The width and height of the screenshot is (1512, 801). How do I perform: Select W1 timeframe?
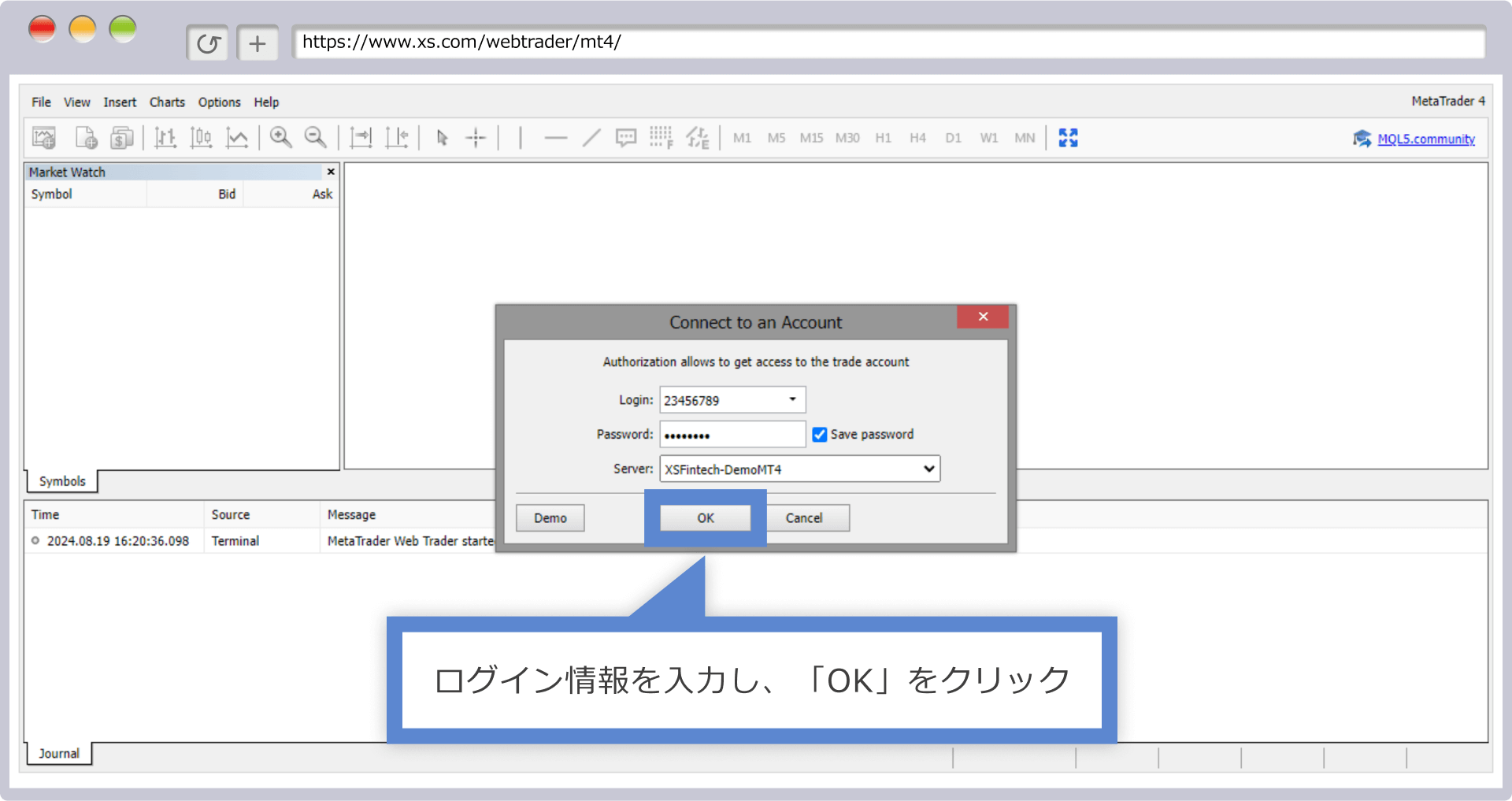click(x=989, y=138)
